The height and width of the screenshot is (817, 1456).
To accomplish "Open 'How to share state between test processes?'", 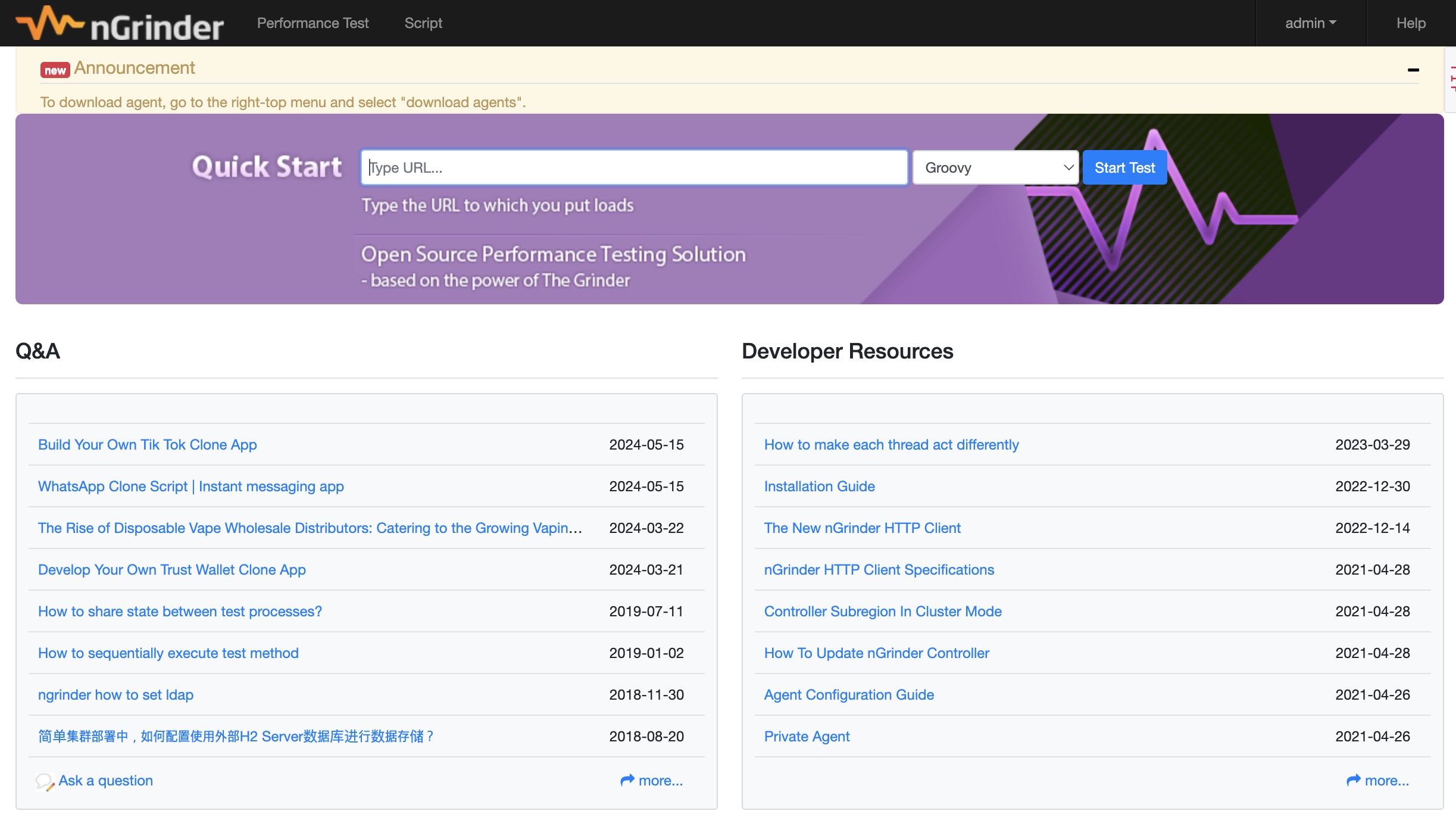I will coord(180,612).
